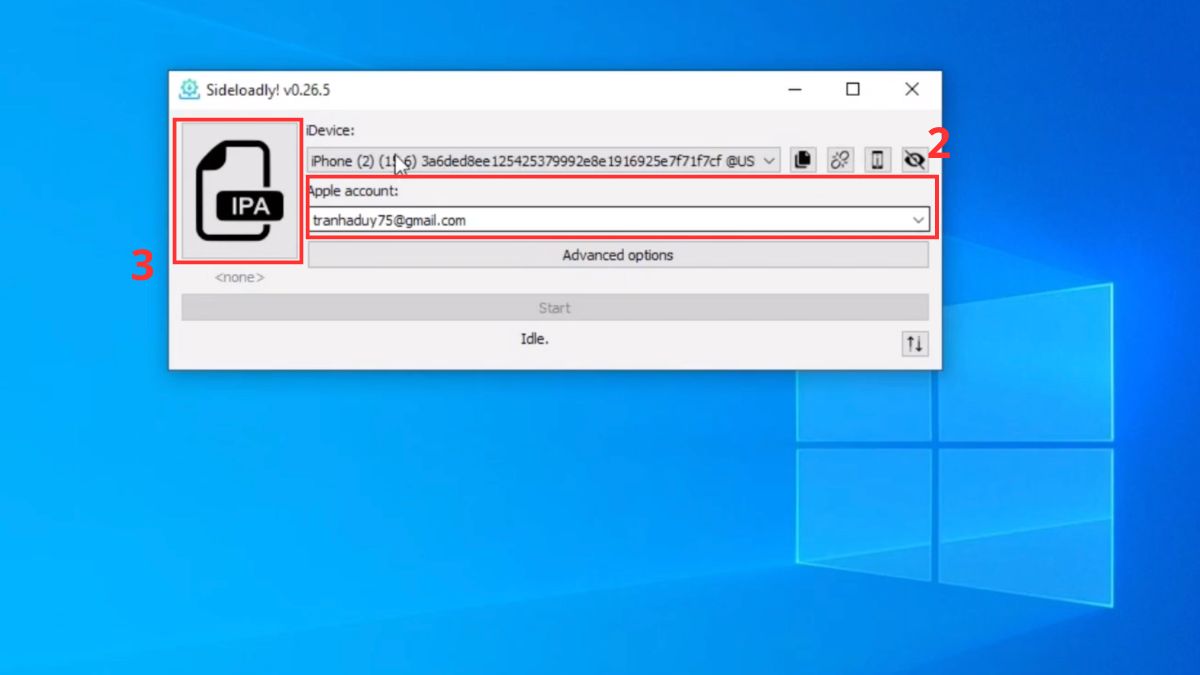
Task: Click the Start button
Action: coord(555,308)
